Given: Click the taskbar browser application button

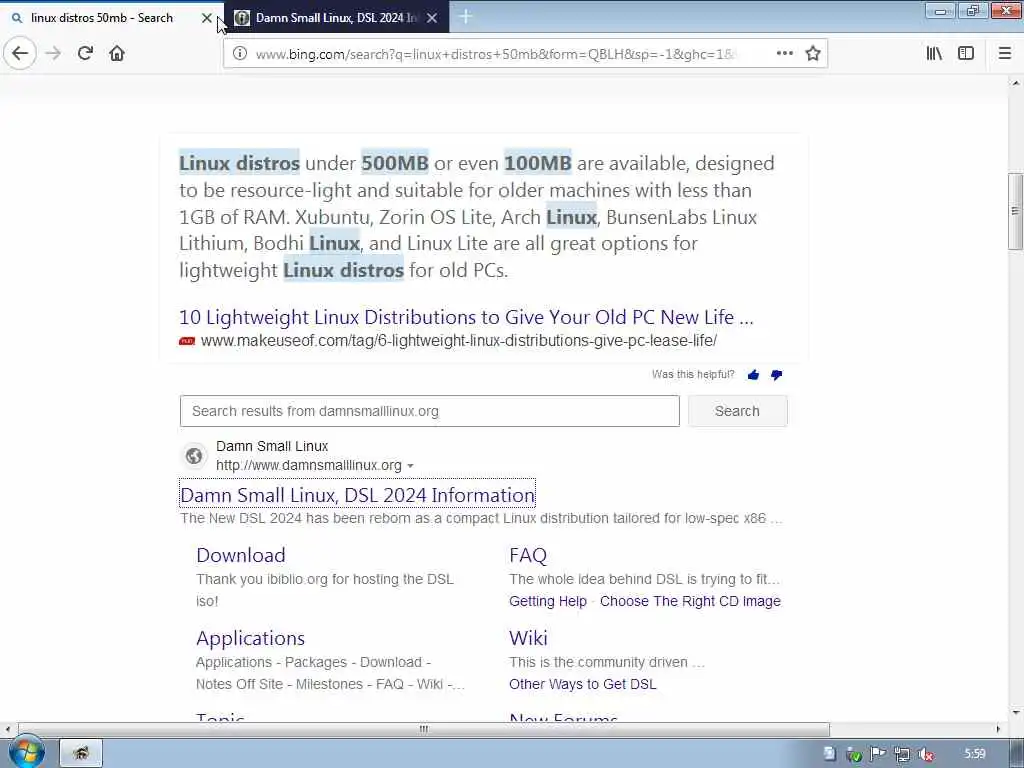Looking at the screenshot, I should [81, 754].
